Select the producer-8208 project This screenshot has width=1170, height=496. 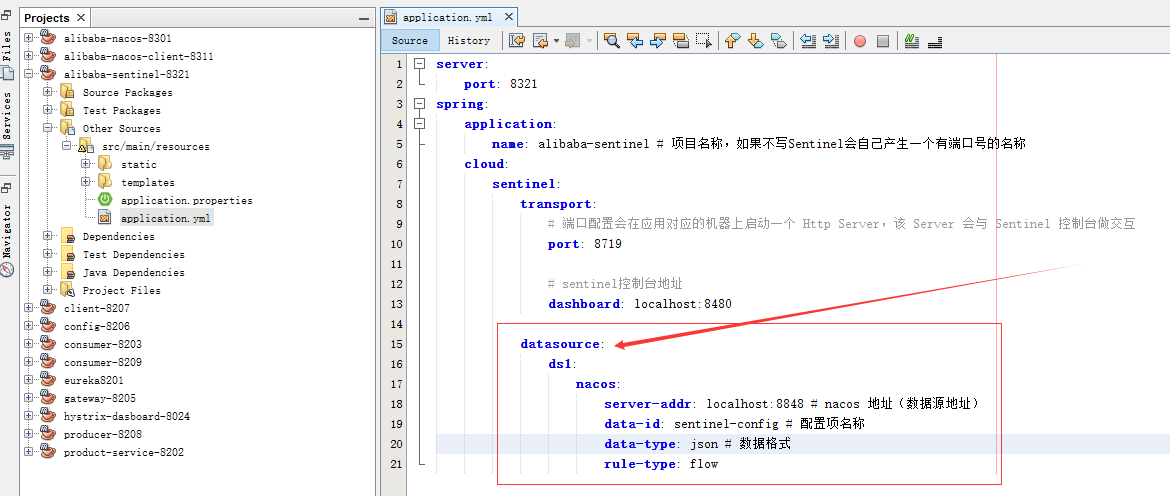tap(102, 434)
